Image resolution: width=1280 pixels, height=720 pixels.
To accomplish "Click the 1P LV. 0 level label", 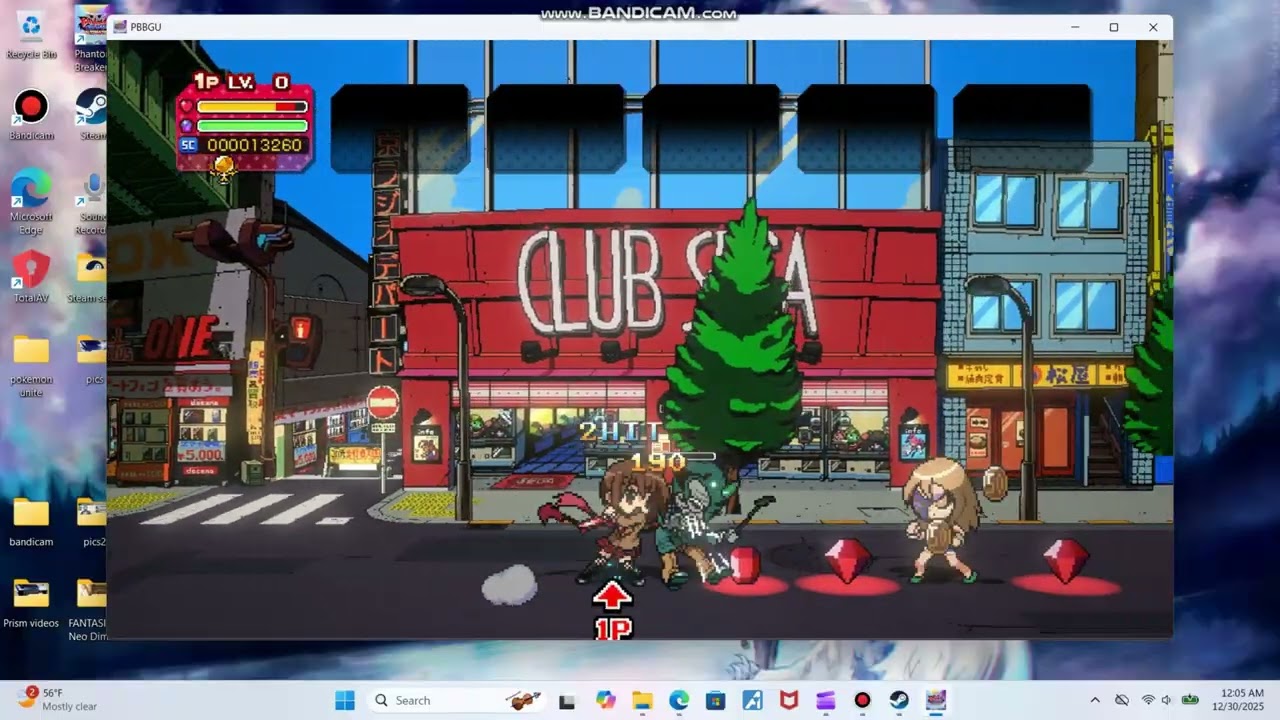I will pos(241,82).
